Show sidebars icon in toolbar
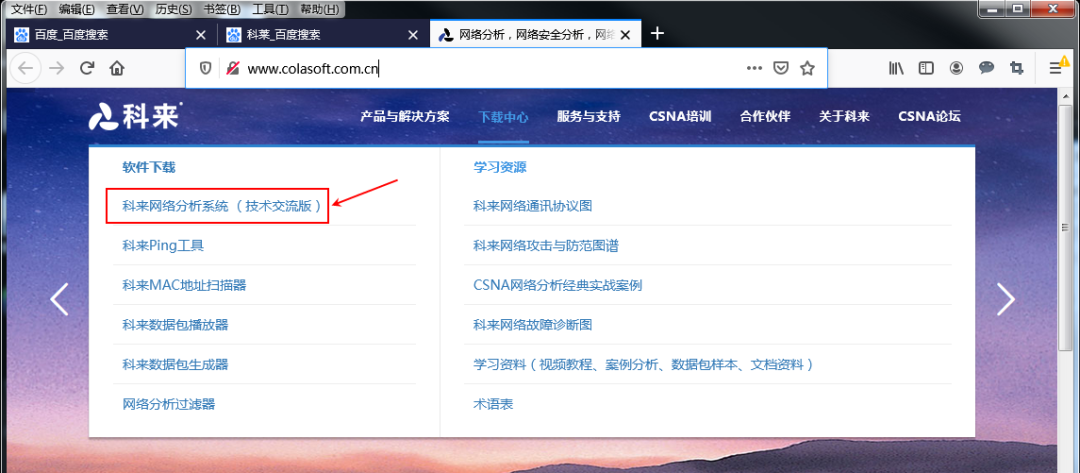The image size is (1080, 473). point(926,68)
